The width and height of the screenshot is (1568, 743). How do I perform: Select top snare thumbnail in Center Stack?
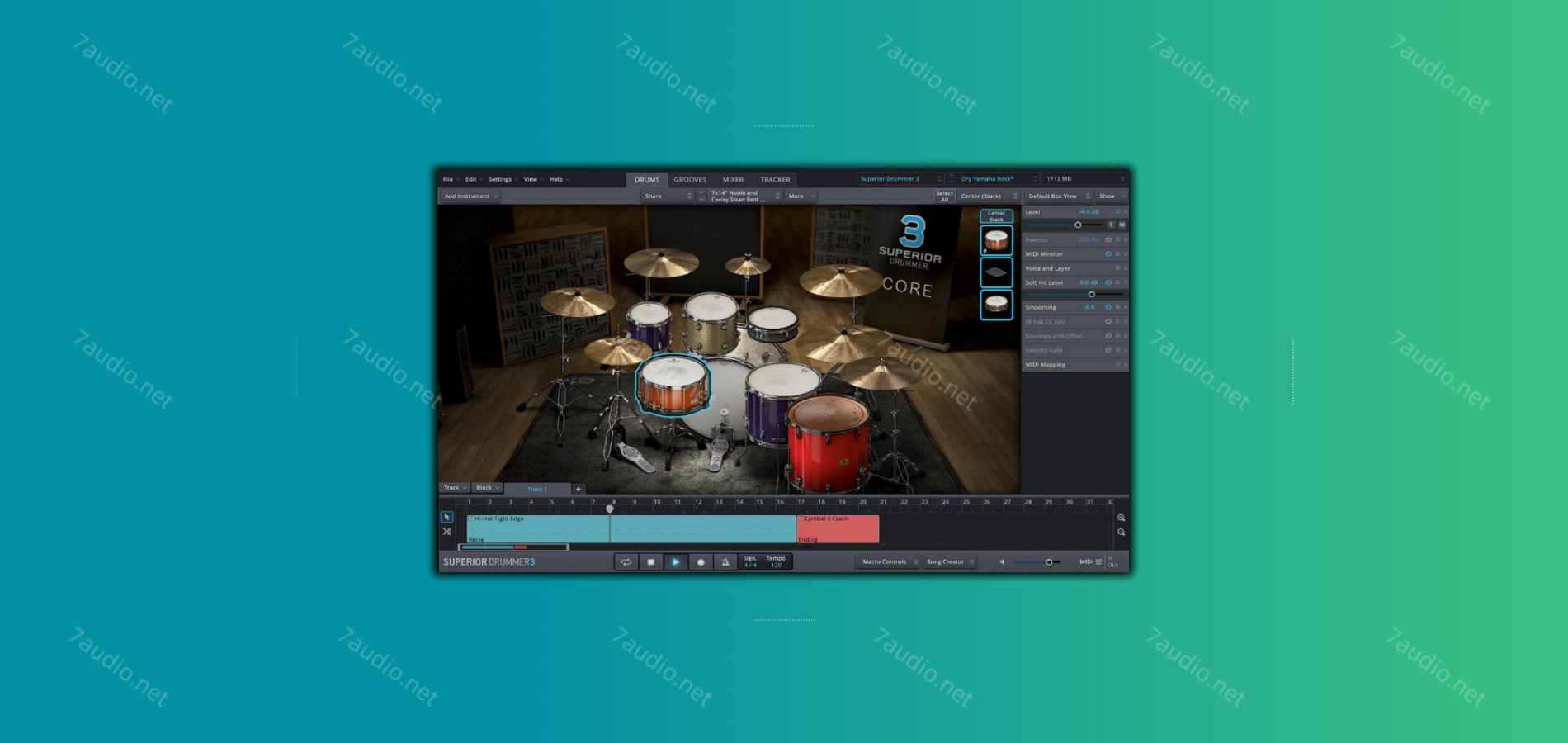pos(996,240)
